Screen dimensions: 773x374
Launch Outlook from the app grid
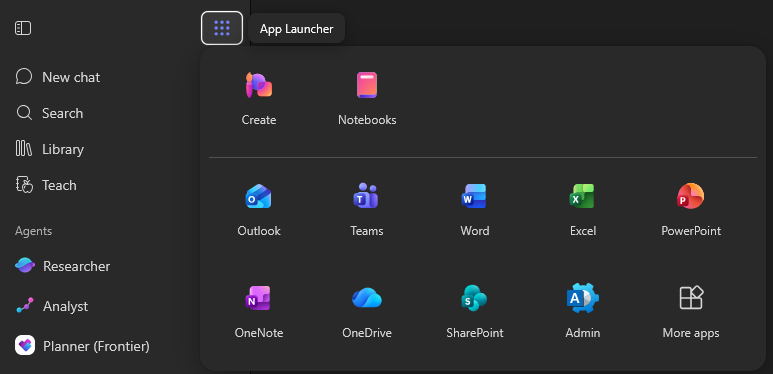click(259, 209)
